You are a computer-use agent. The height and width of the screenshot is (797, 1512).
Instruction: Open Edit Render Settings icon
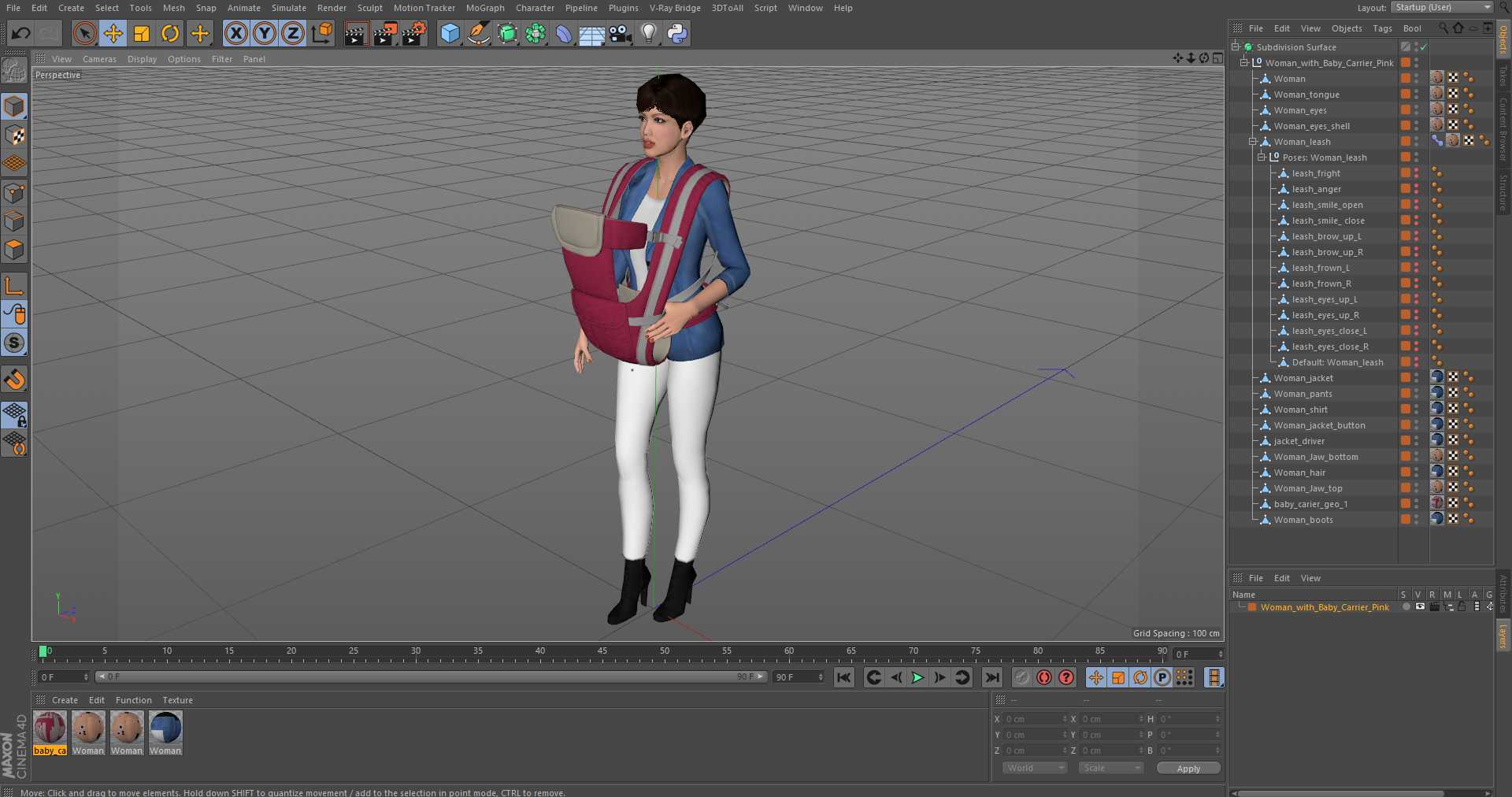tap(414, 33)
